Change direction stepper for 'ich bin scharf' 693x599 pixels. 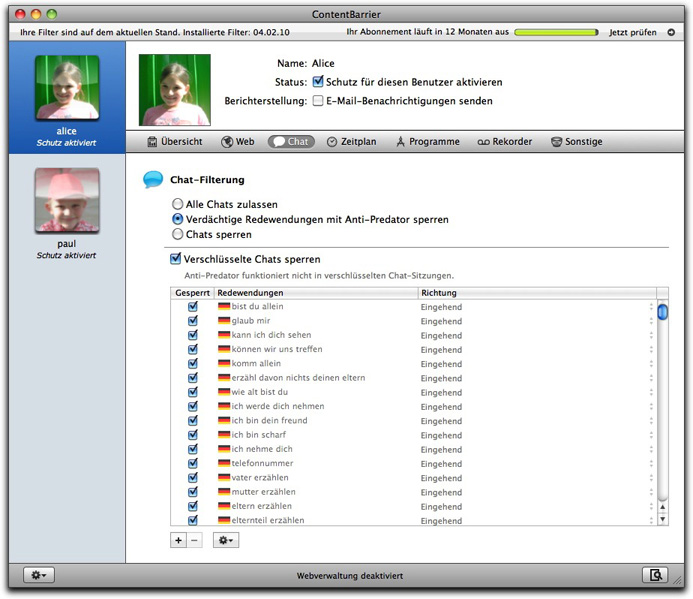click(651, 435)
